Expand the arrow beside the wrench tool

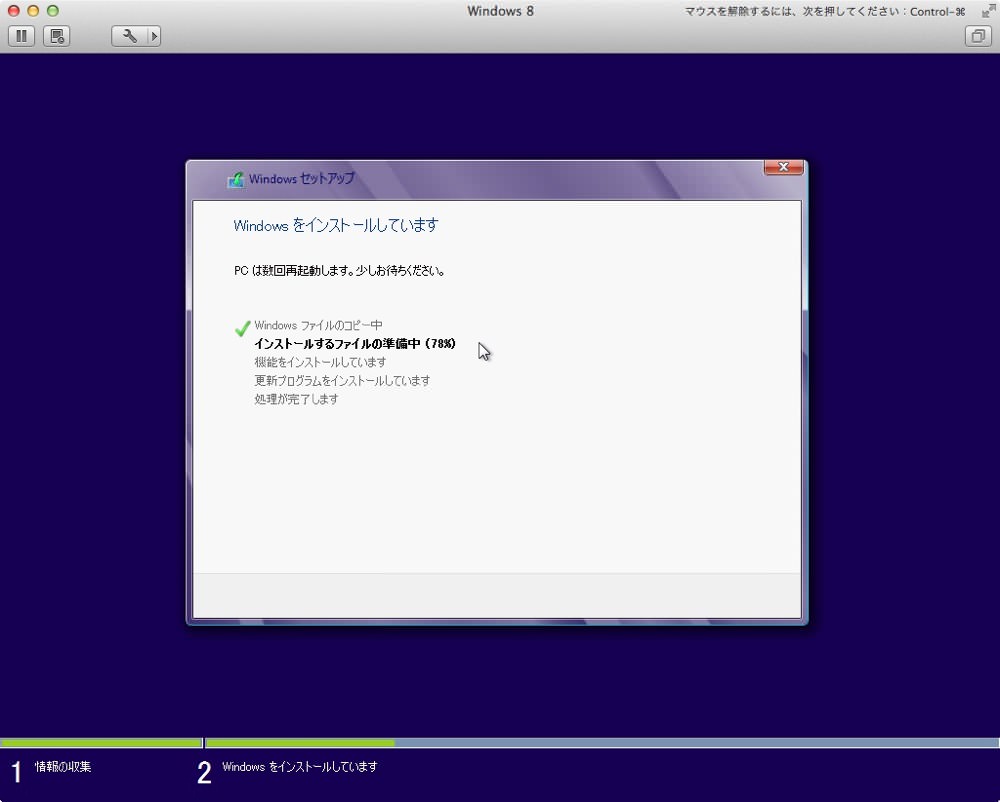[x=154, y=36]
